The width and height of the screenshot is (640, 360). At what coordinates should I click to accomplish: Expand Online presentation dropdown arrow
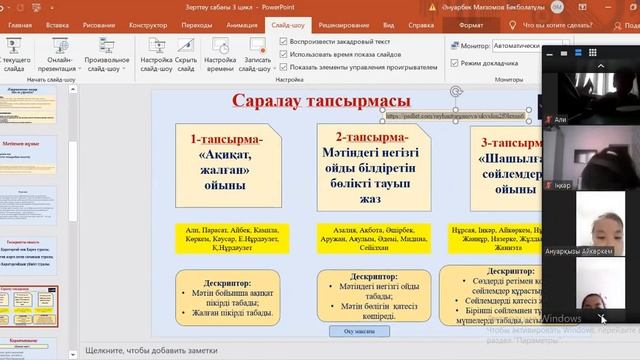coord(80,69)
